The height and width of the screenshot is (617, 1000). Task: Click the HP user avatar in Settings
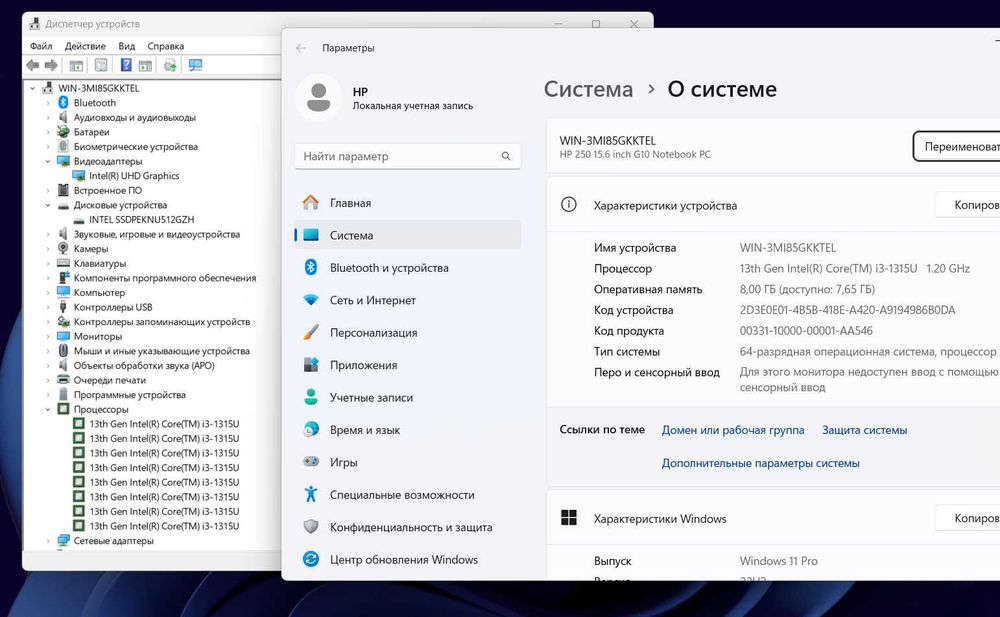pyautogui.click(x=319, y=98)
